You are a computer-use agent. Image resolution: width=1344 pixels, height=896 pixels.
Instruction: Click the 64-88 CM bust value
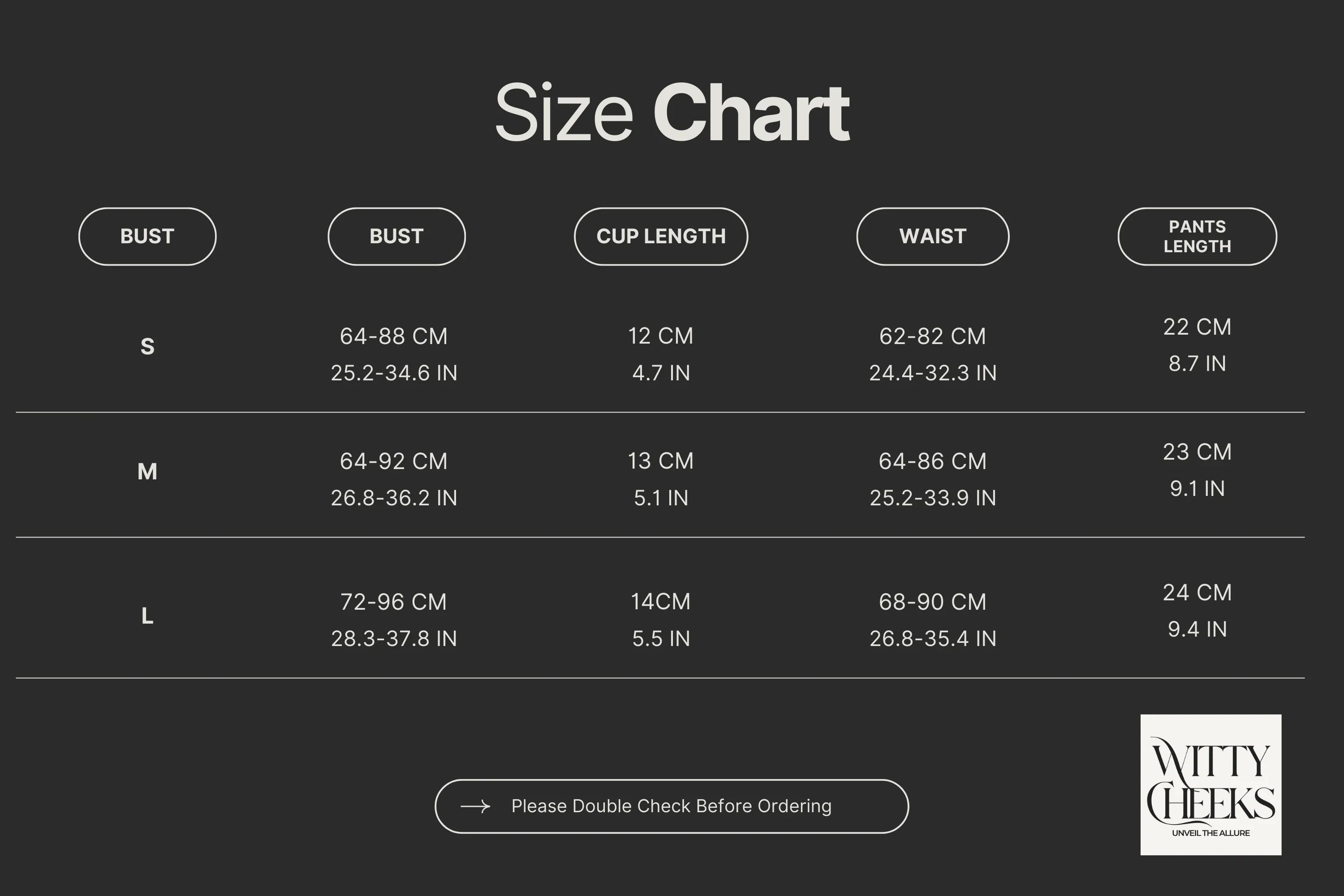[394, 336]
